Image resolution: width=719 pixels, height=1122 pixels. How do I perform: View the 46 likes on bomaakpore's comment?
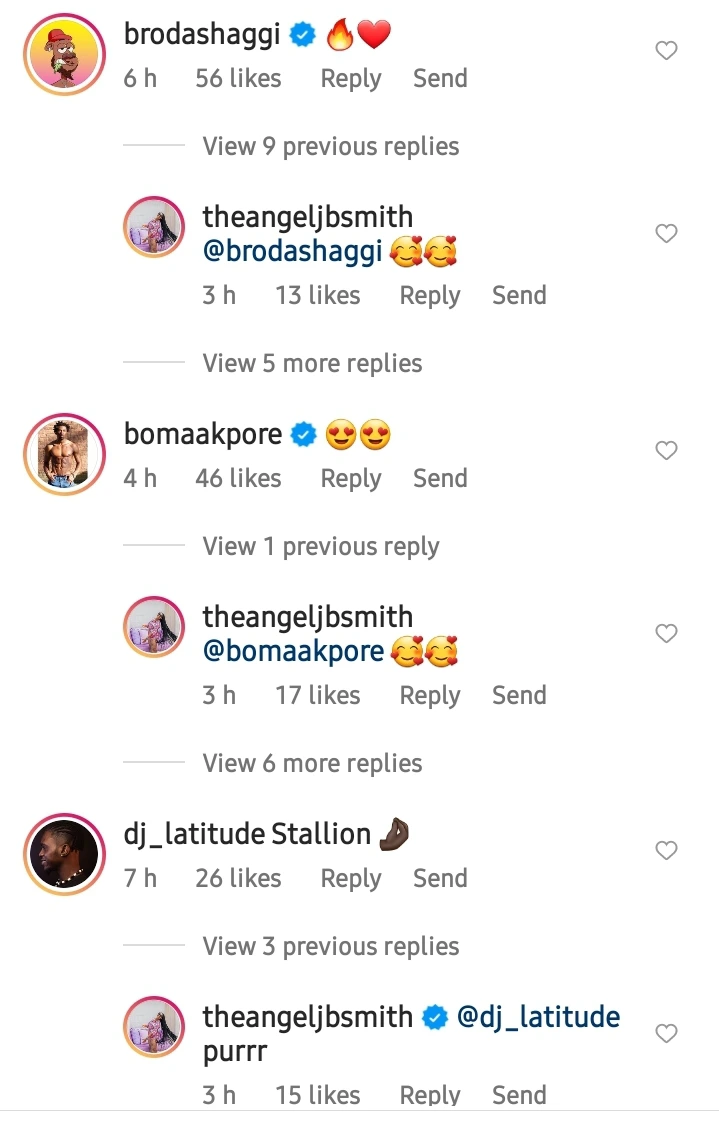coord(238,478)
